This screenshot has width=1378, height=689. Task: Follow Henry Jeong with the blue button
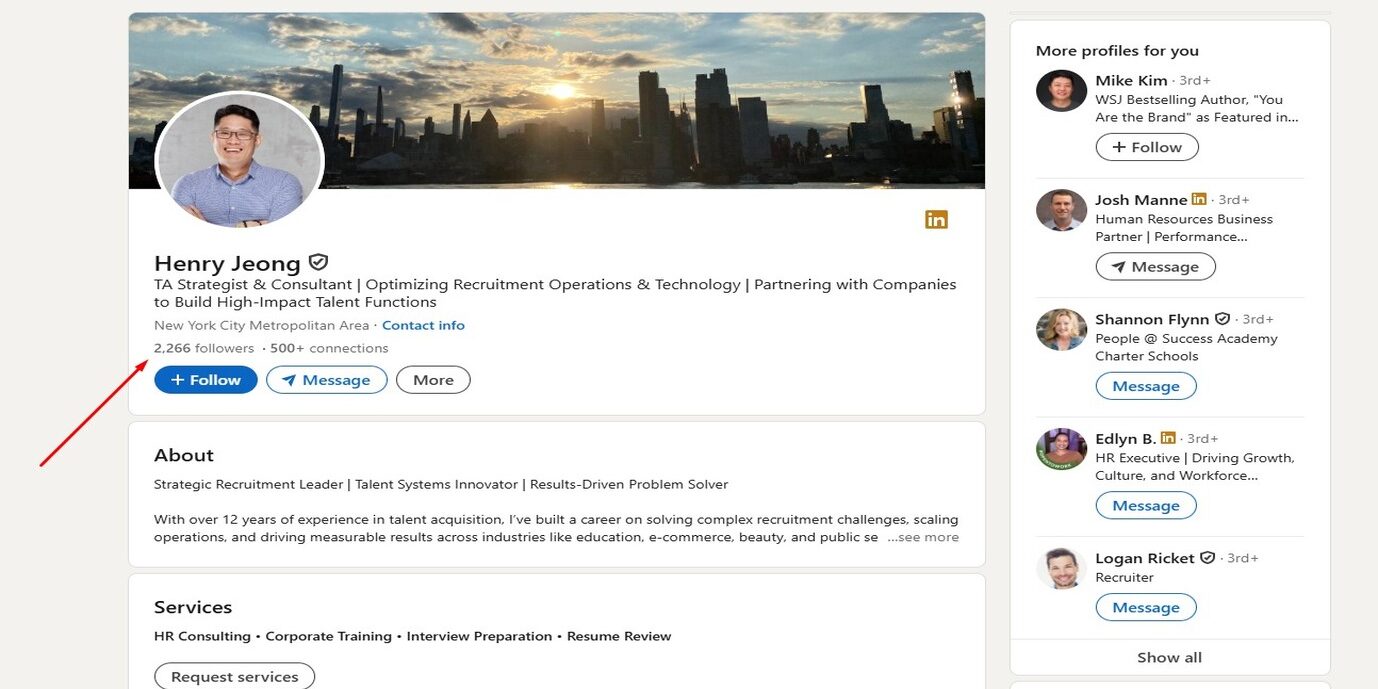click(x=206, y=380)
